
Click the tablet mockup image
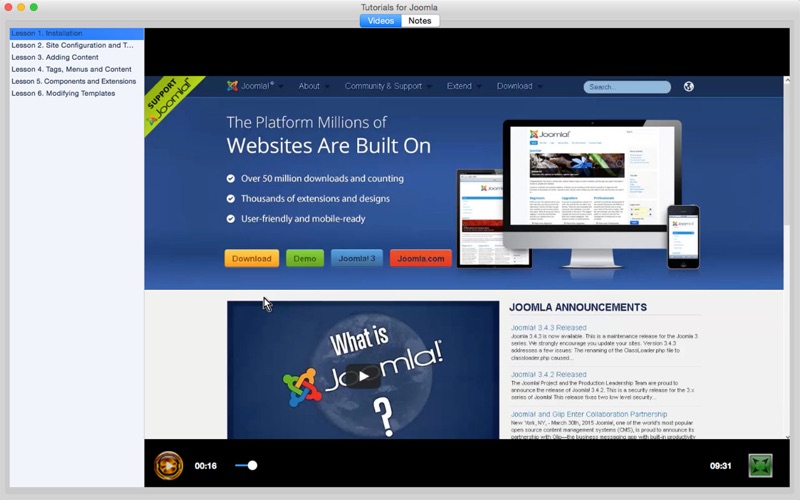pos(480,218)
